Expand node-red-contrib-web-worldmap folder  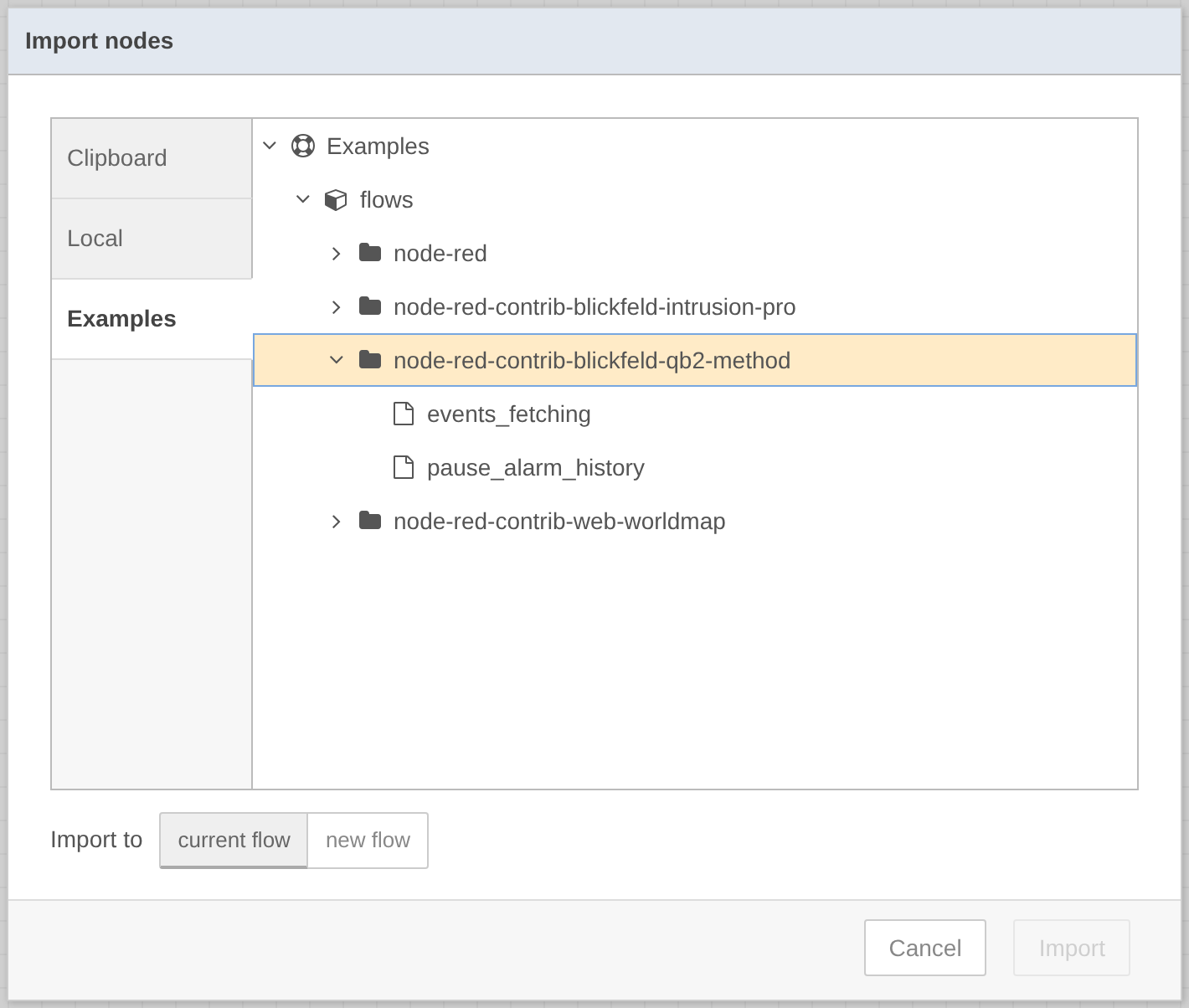(x=337, y=521)
